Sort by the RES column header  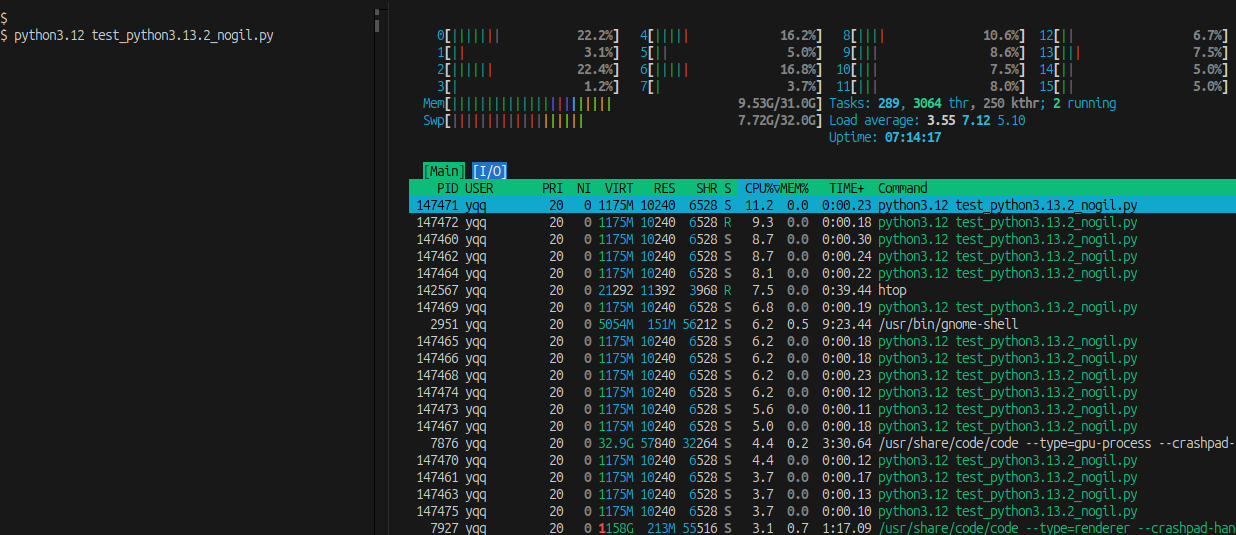point(664,188)
